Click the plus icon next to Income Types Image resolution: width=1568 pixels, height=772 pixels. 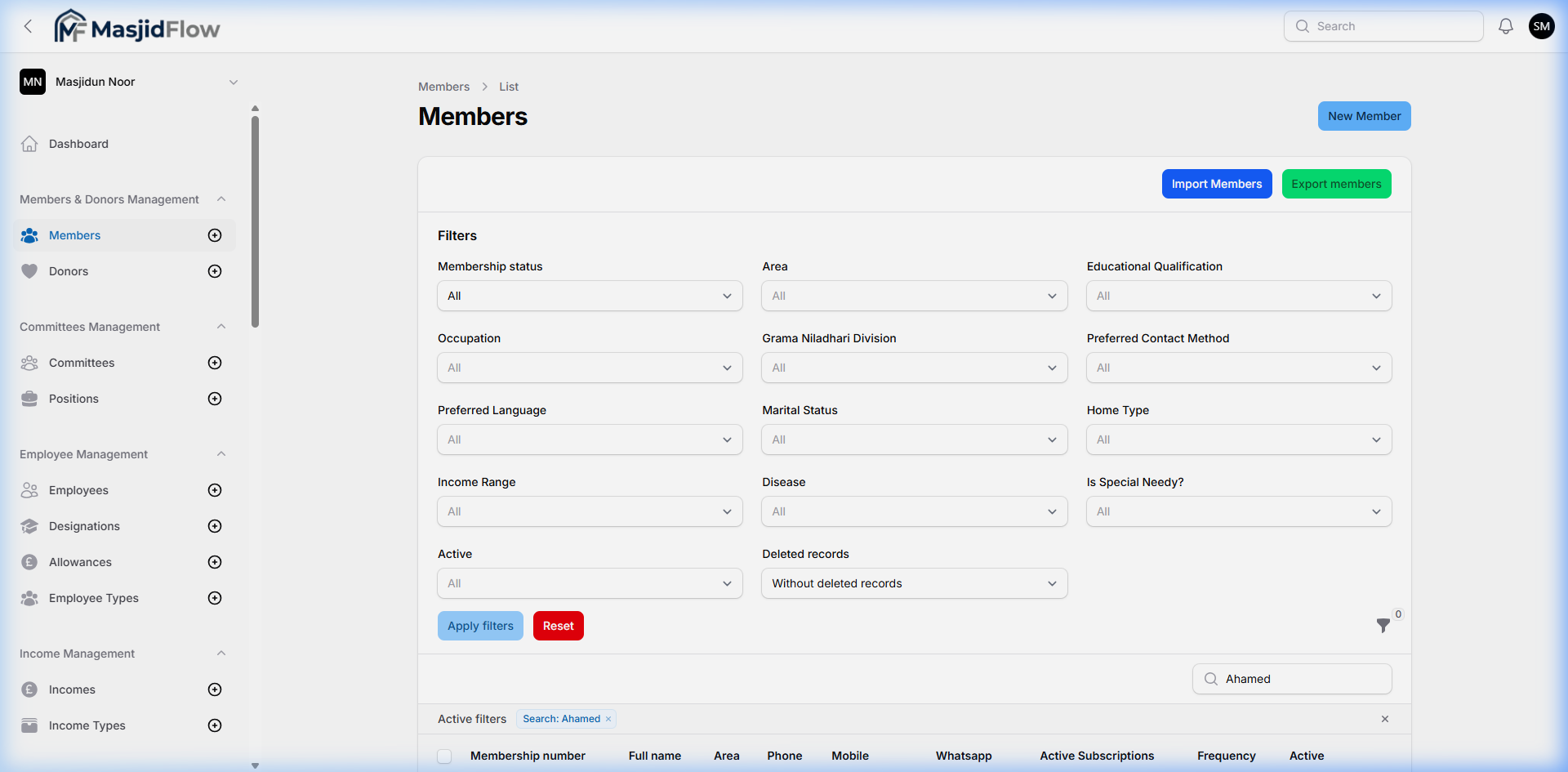tap(214, 725)
